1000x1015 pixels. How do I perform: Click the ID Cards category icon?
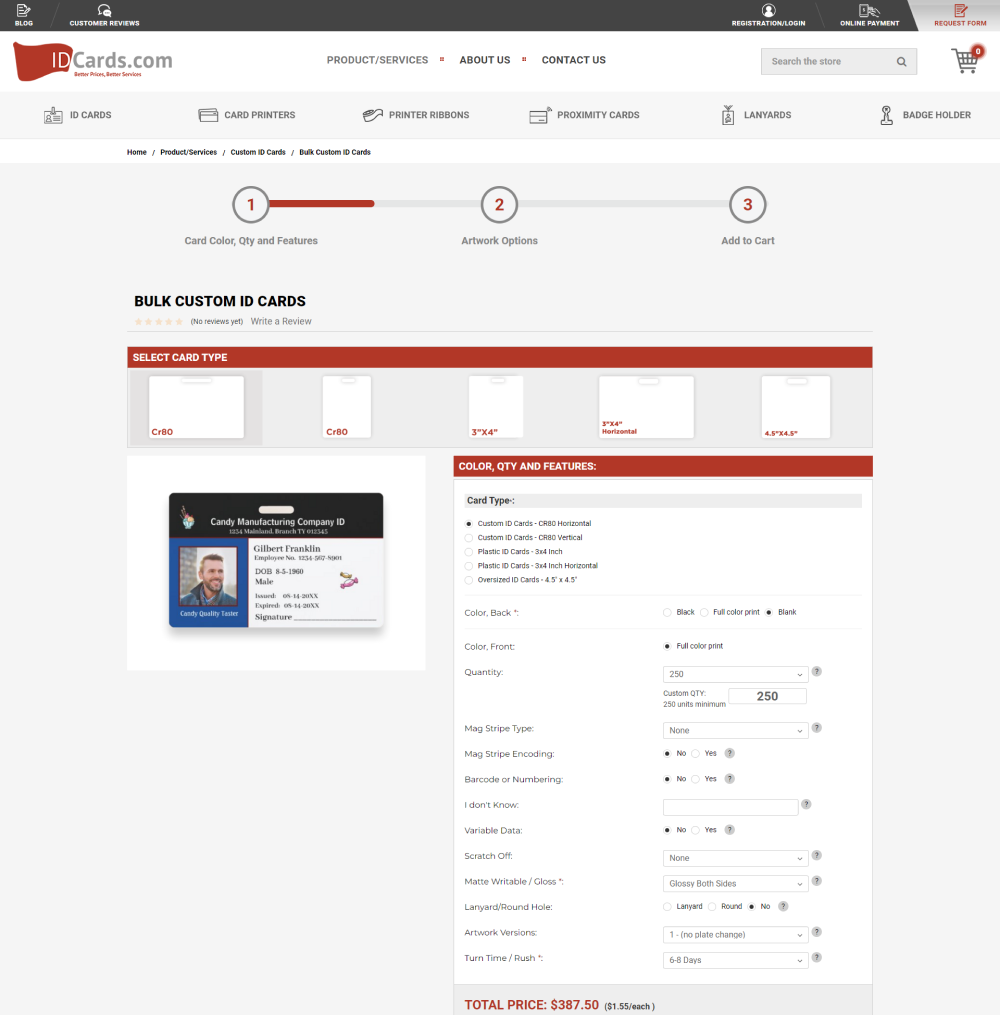[x=53, y=115]
